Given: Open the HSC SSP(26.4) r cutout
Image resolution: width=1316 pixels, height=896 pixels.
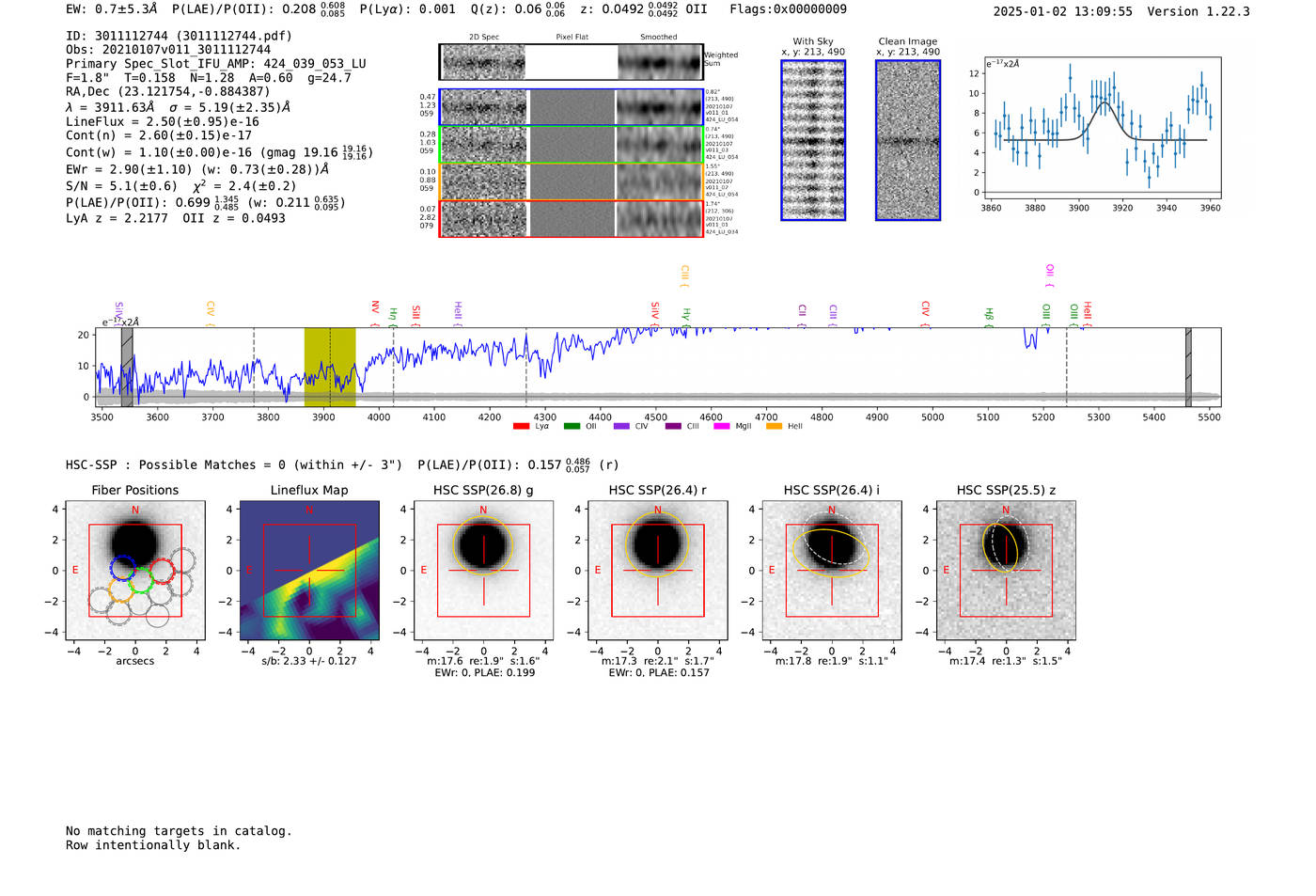Looking at the screenshot, I should pyautogui.click(x=658, y=570).
